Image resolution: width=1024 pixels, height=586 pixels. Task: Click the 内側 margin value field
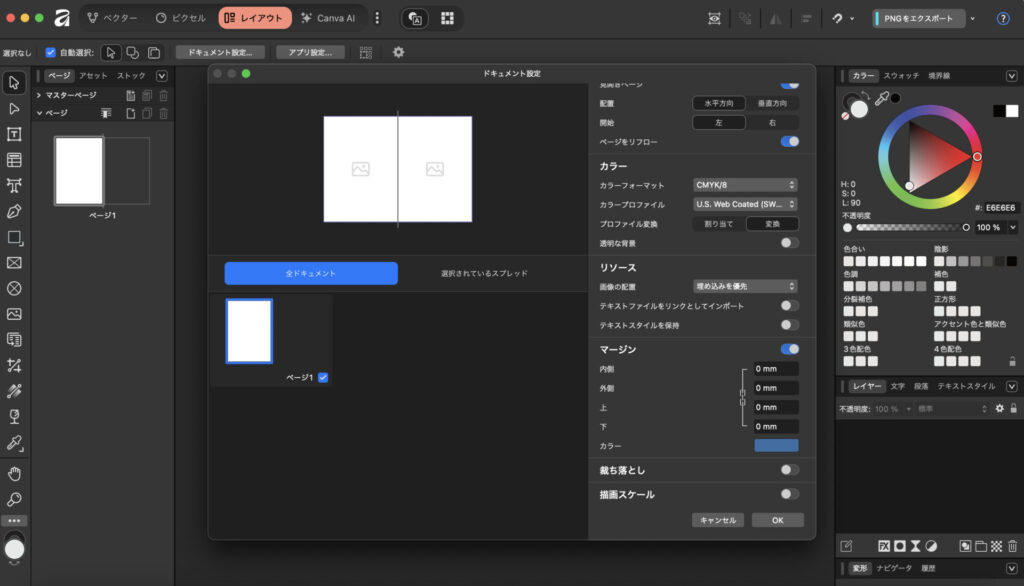coord(776,369)
